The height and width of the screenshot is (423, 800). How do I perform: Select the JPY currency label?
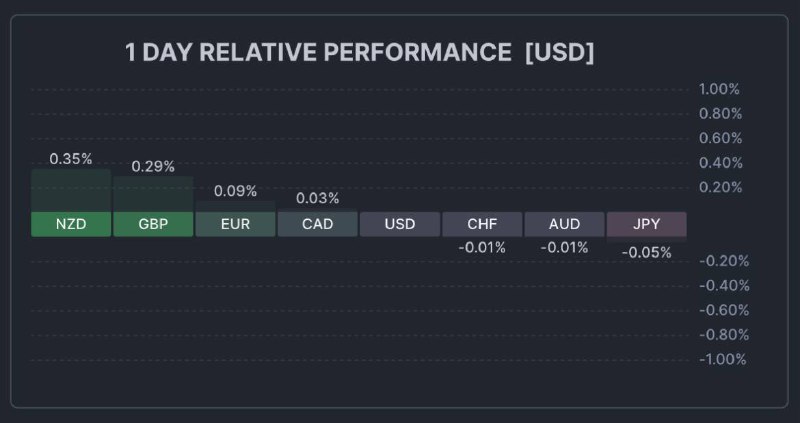coord(646,224)
